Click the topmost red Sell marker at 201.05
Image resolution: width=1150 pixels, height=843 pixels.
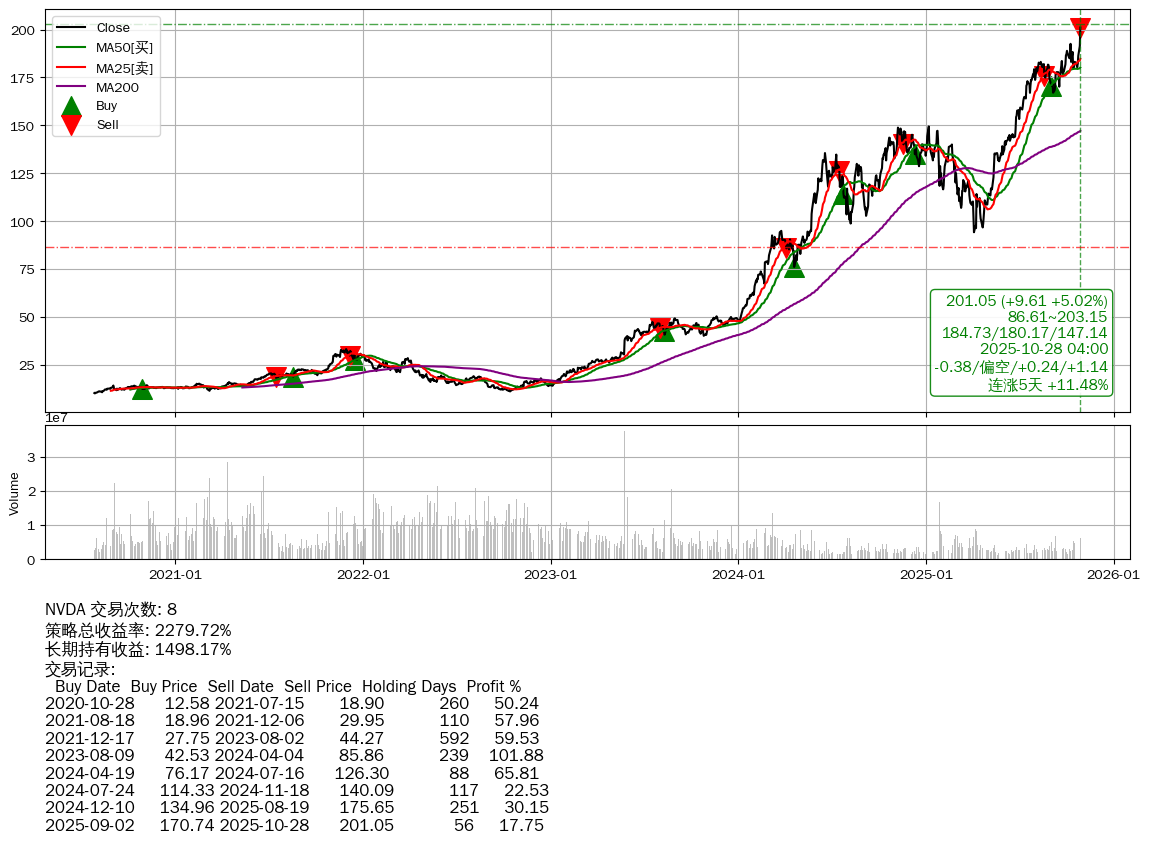pyautogui.click(x=1080, y=27)
